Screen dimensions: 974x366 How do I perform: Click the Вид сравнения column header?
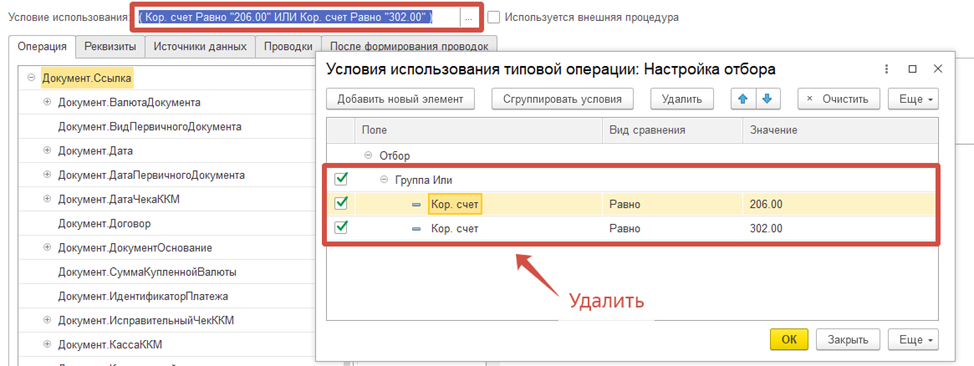(x=673, y=130)
